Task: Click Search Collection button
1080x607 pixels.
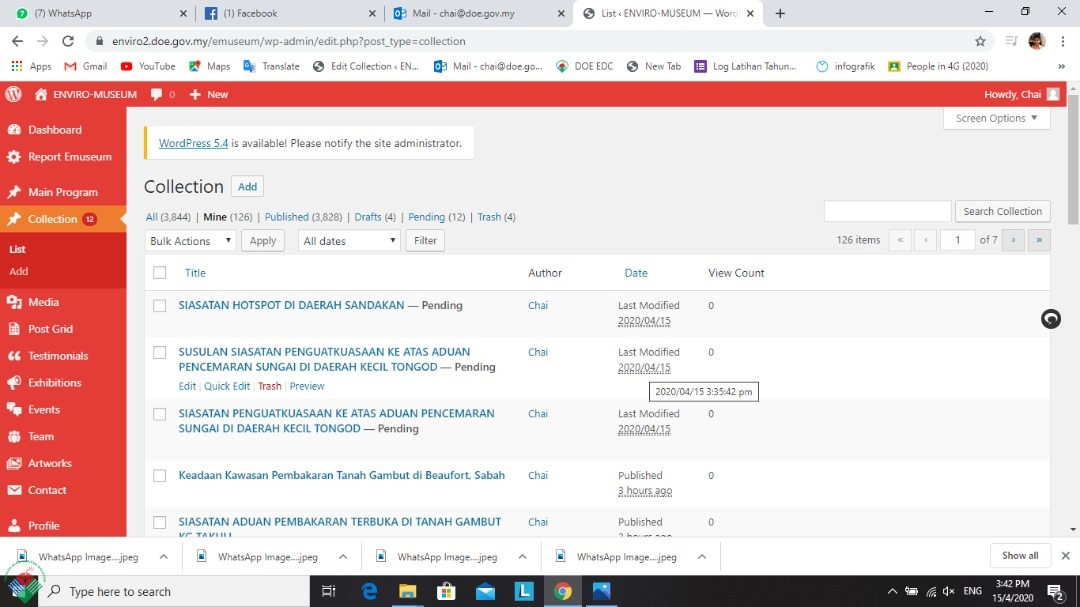Action: pyautogui.click(x=1002, y=212)
